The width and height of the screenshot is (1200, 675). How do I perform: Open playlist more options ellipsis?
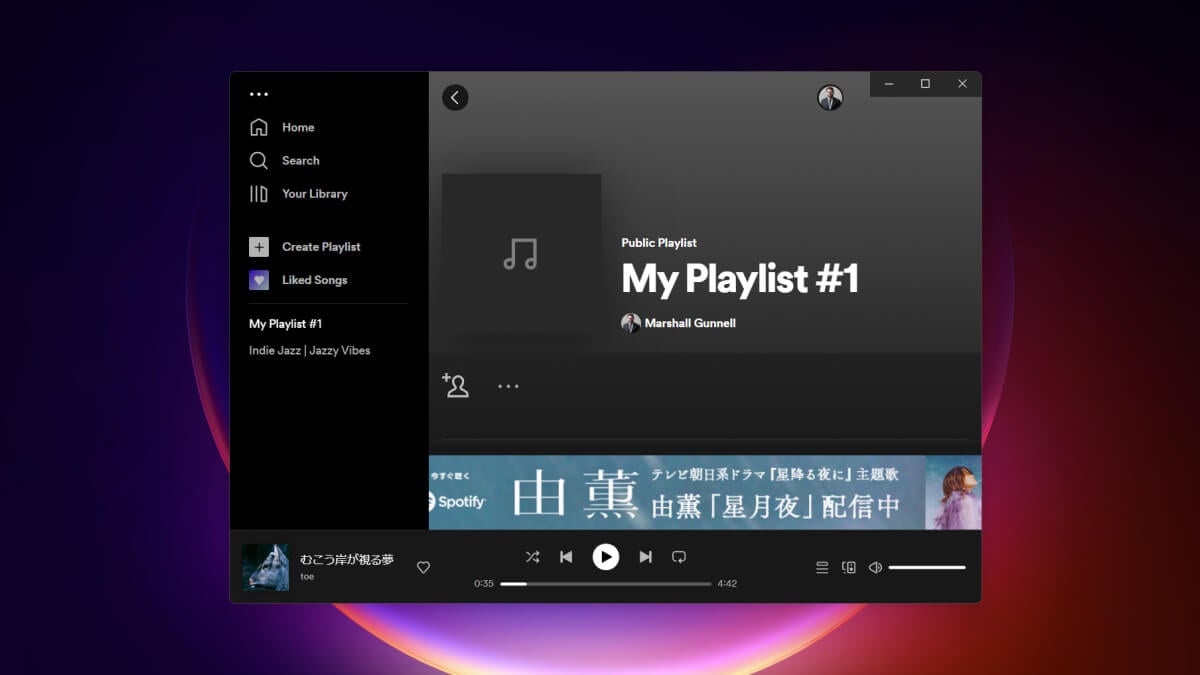click(508, 386)
